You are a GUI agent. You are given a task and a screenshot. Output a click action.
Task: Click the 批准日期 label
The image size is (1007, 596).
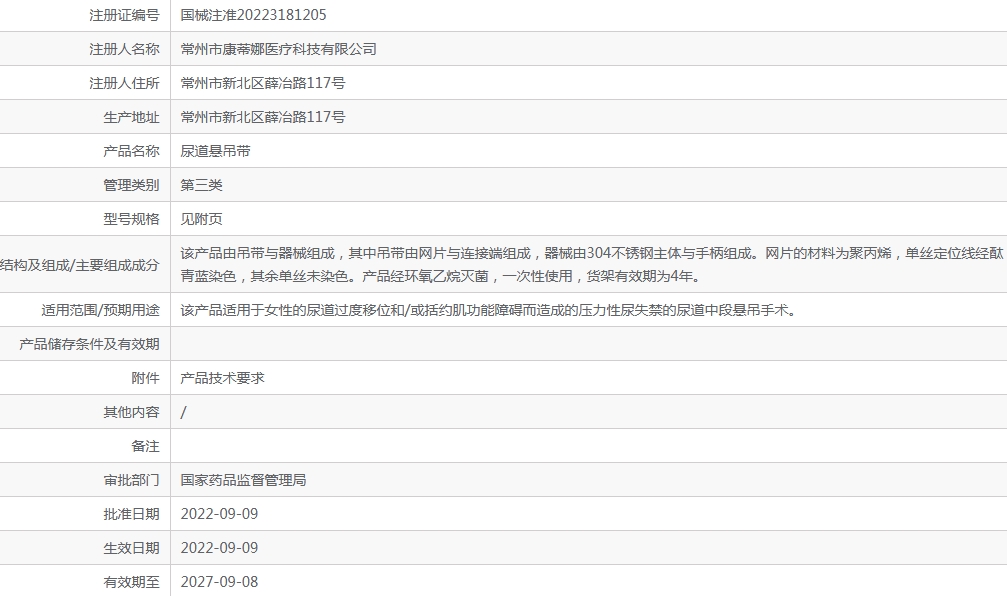tap(131, 514)
